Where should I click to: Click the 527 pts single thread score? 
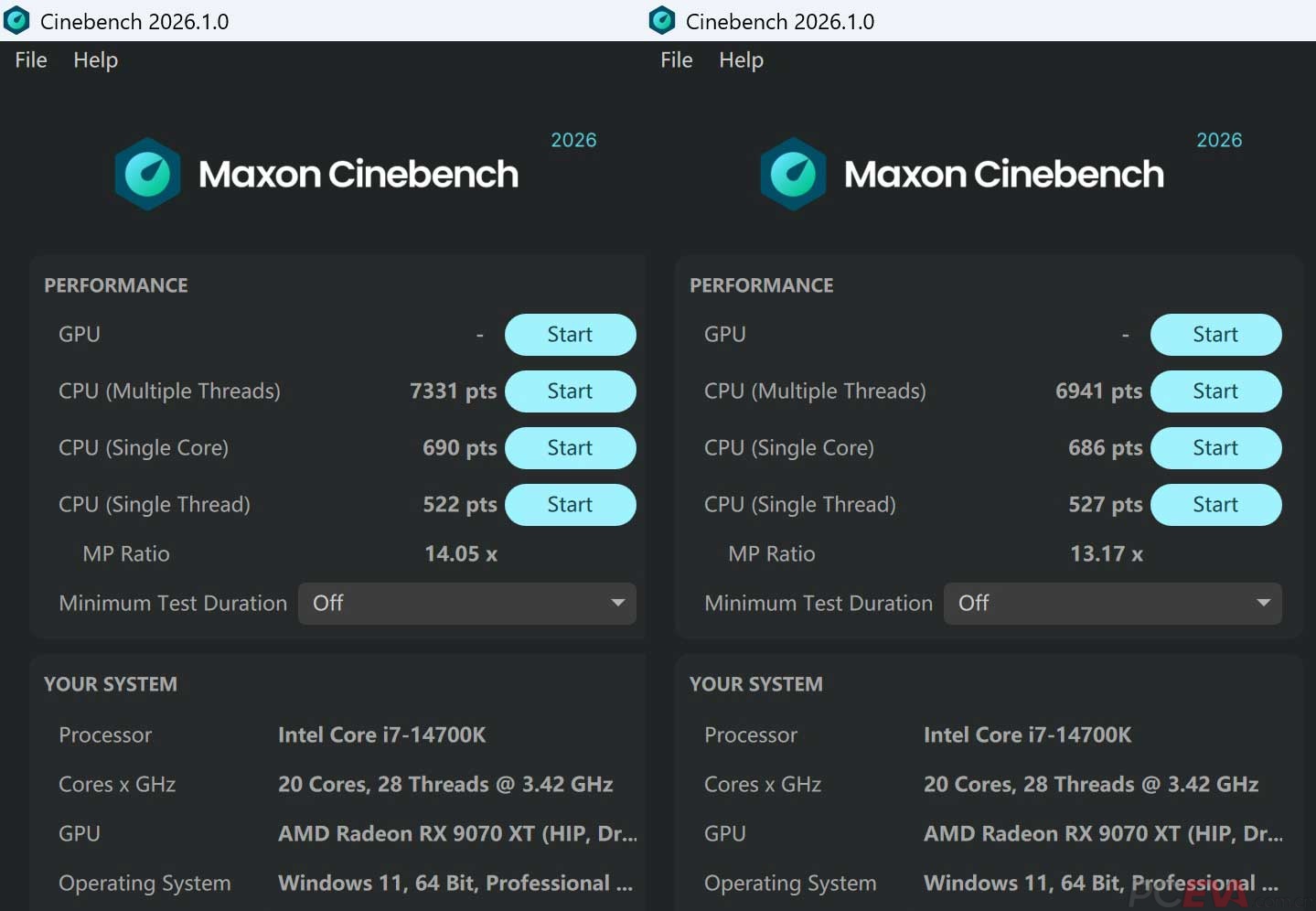click(1106, 505)
